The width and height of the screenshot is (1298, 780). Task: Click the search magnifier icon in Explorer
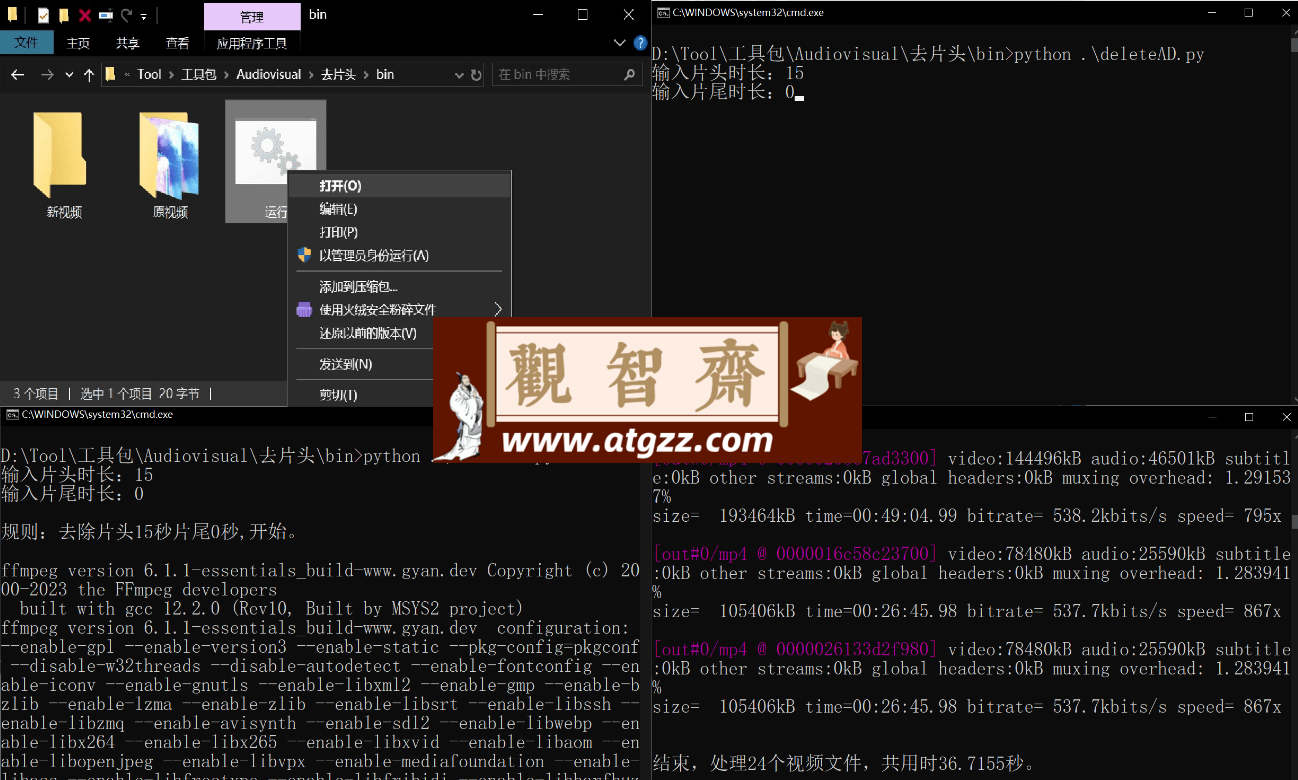629,75
